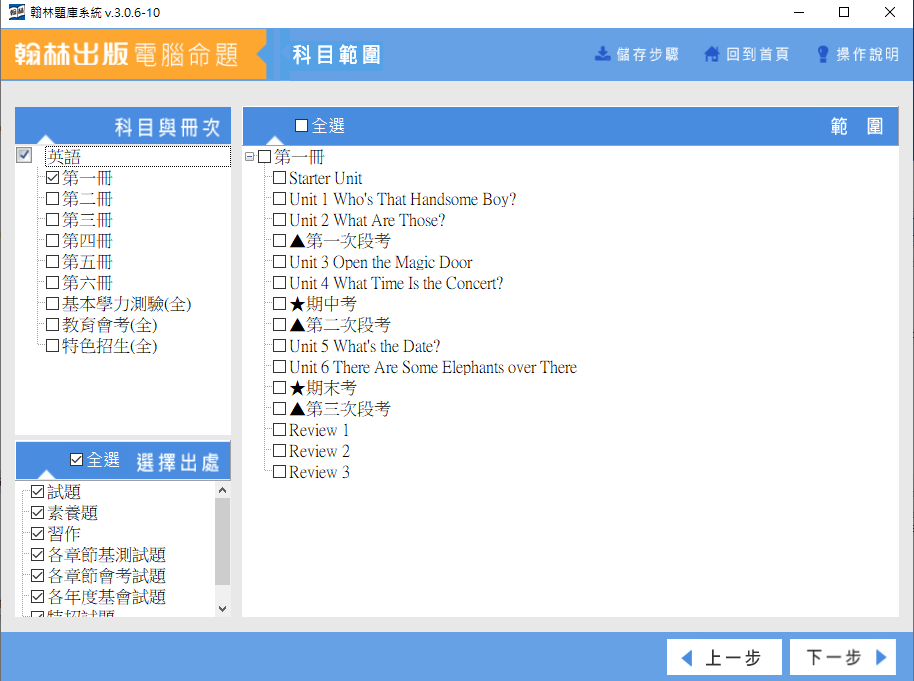Minimize the 翰林題庫系統 window
The width and height of the screenshot is (914, 681).
point(799,12)
